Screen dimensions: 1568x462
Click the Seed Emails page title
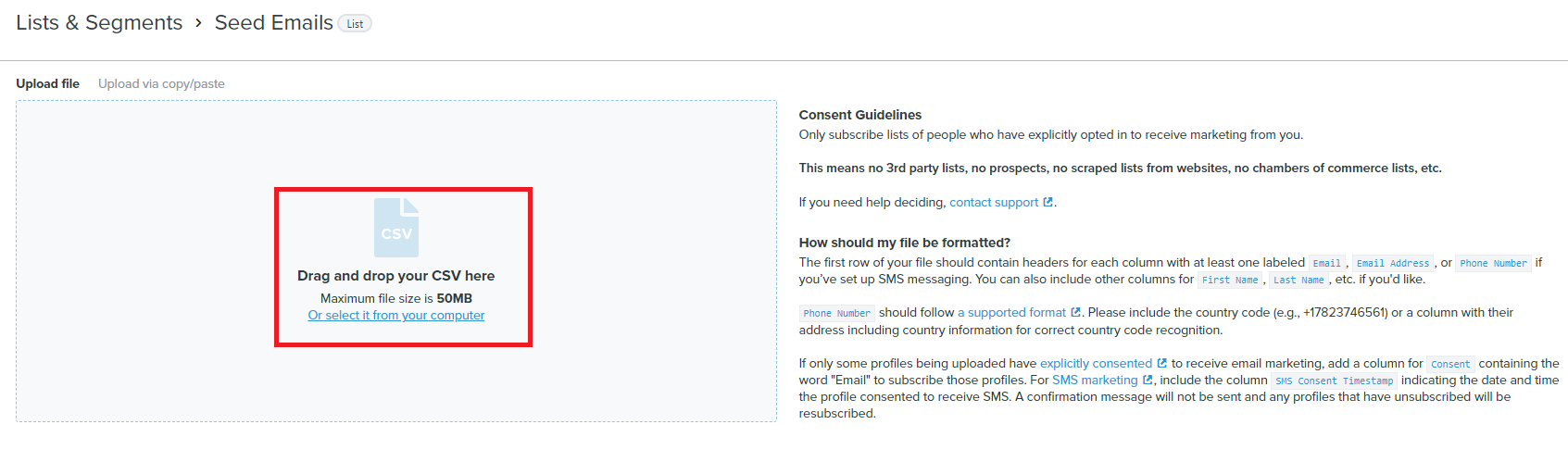[x=274, y=23]
